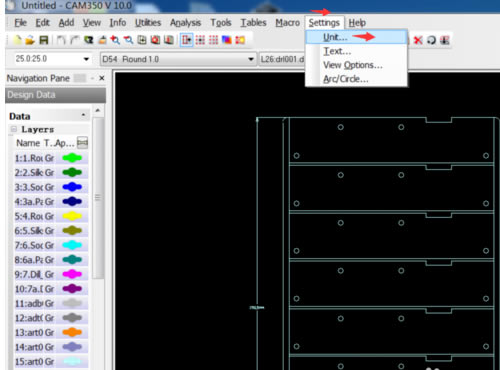Click the Redo arrow icon

click(74, 40)
